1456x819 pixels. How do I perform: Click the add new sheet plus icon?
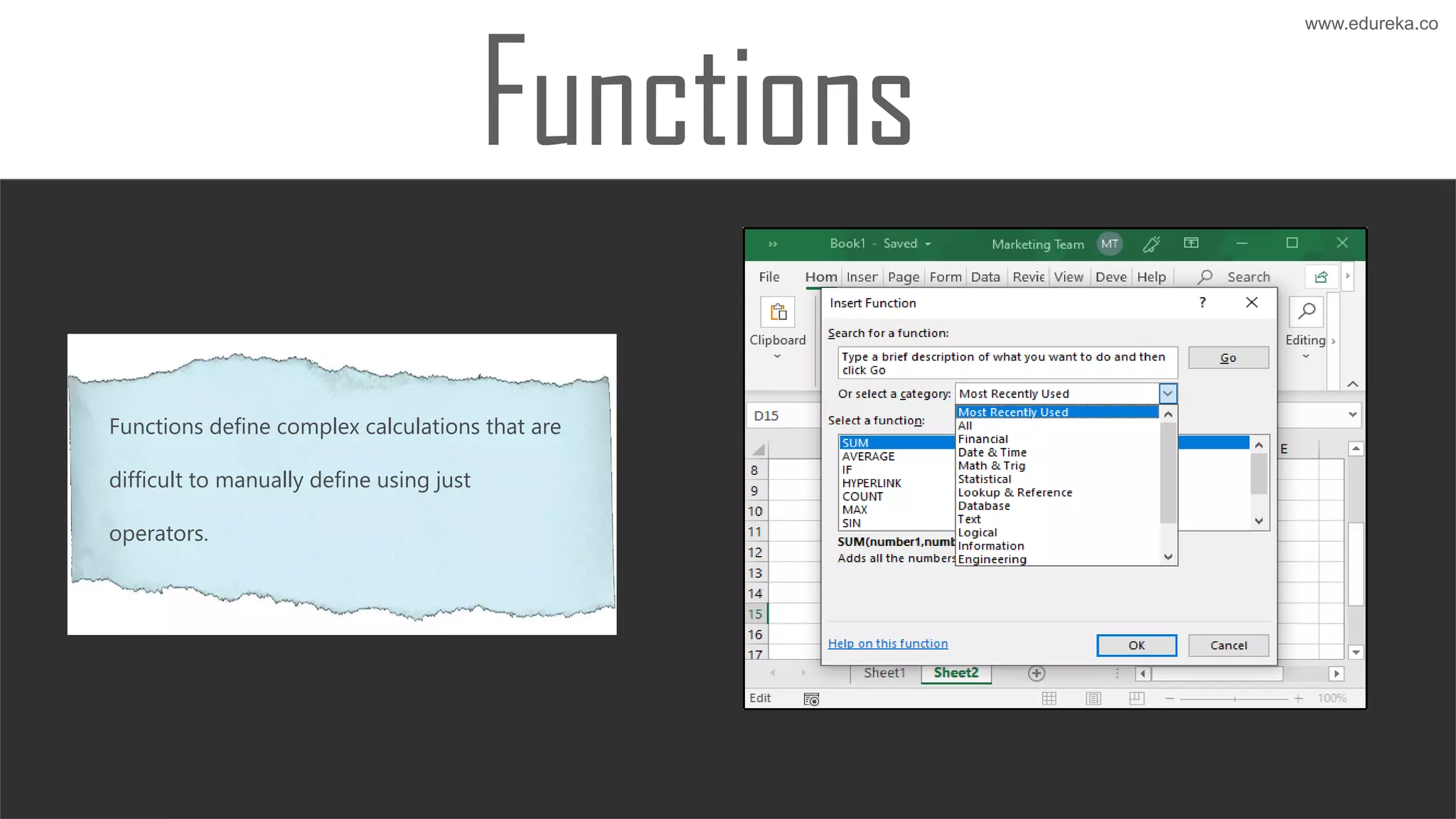pyautogui.click(x=1037, y=673)
